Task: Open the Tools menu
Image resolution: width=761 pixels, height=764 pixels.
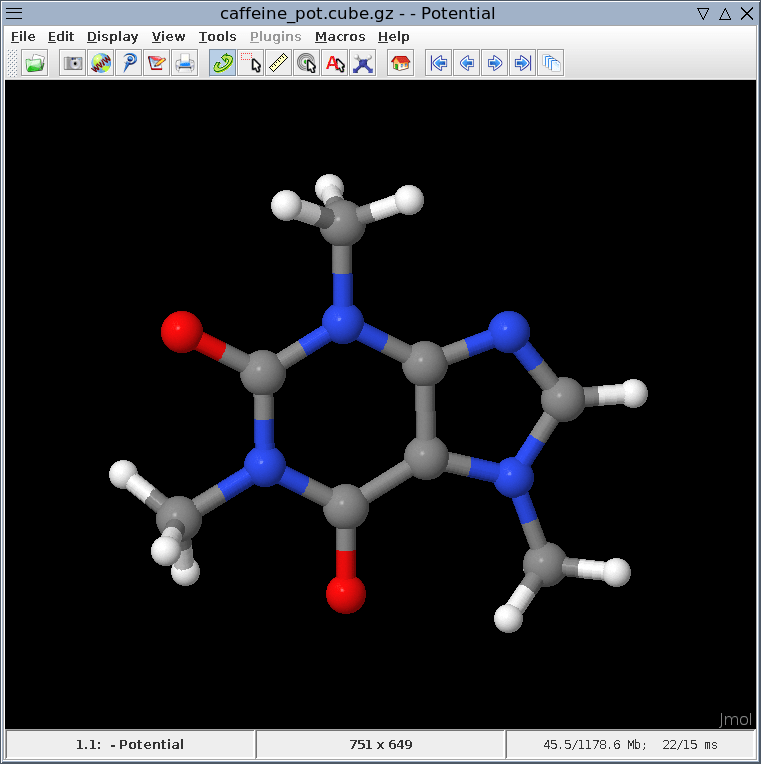Action: [217, 37]
